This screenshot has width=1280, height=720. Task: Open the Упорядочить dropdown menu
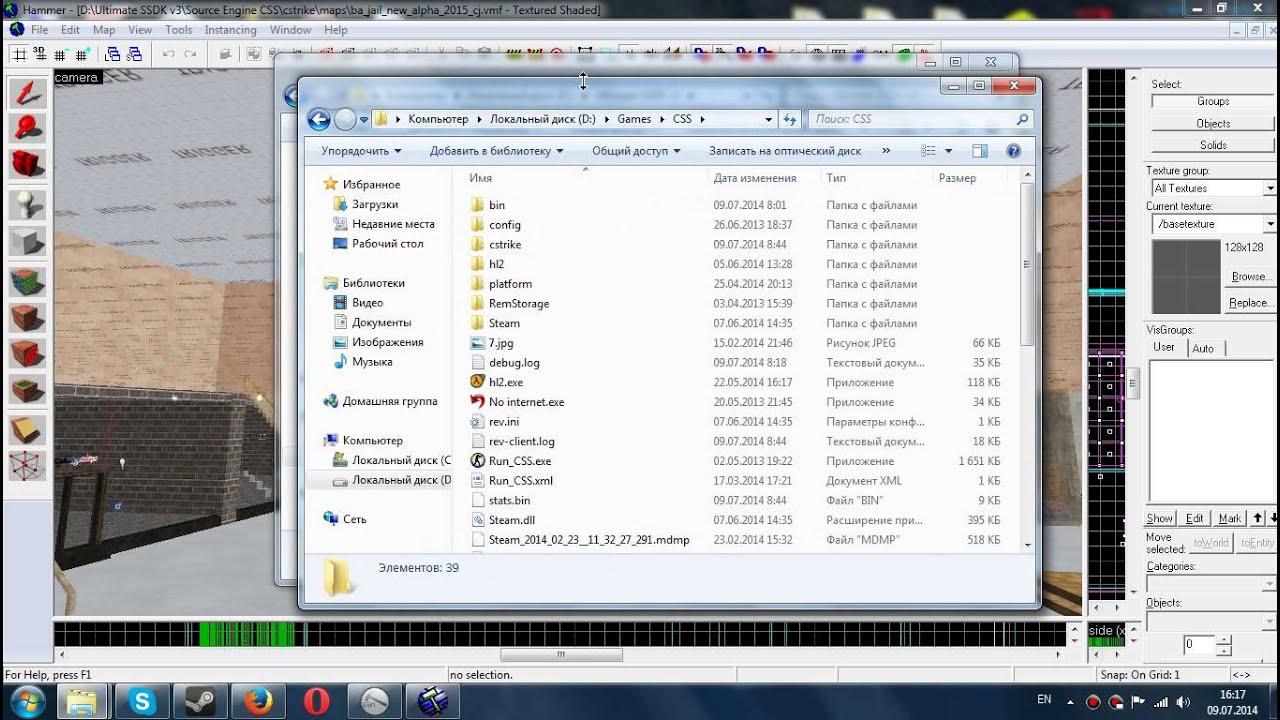point(361,151)
